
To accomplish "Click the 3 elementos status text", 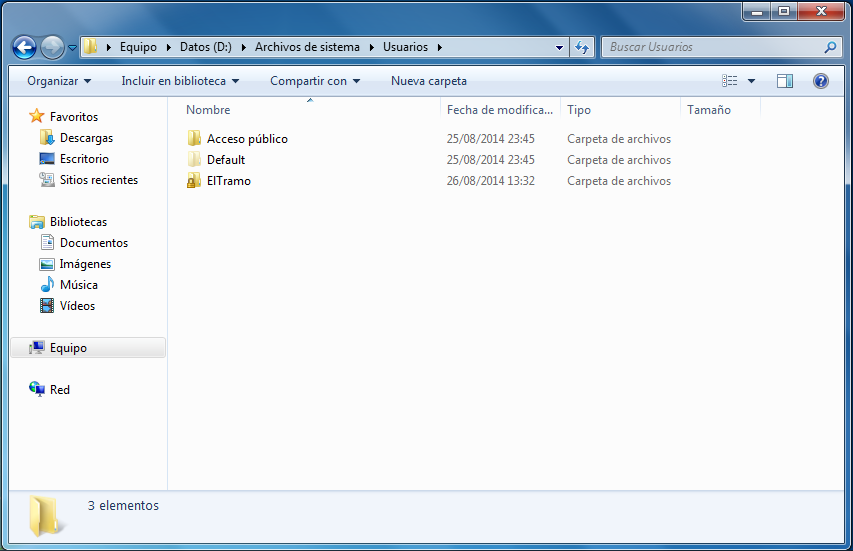I will (x=123, y=506).
